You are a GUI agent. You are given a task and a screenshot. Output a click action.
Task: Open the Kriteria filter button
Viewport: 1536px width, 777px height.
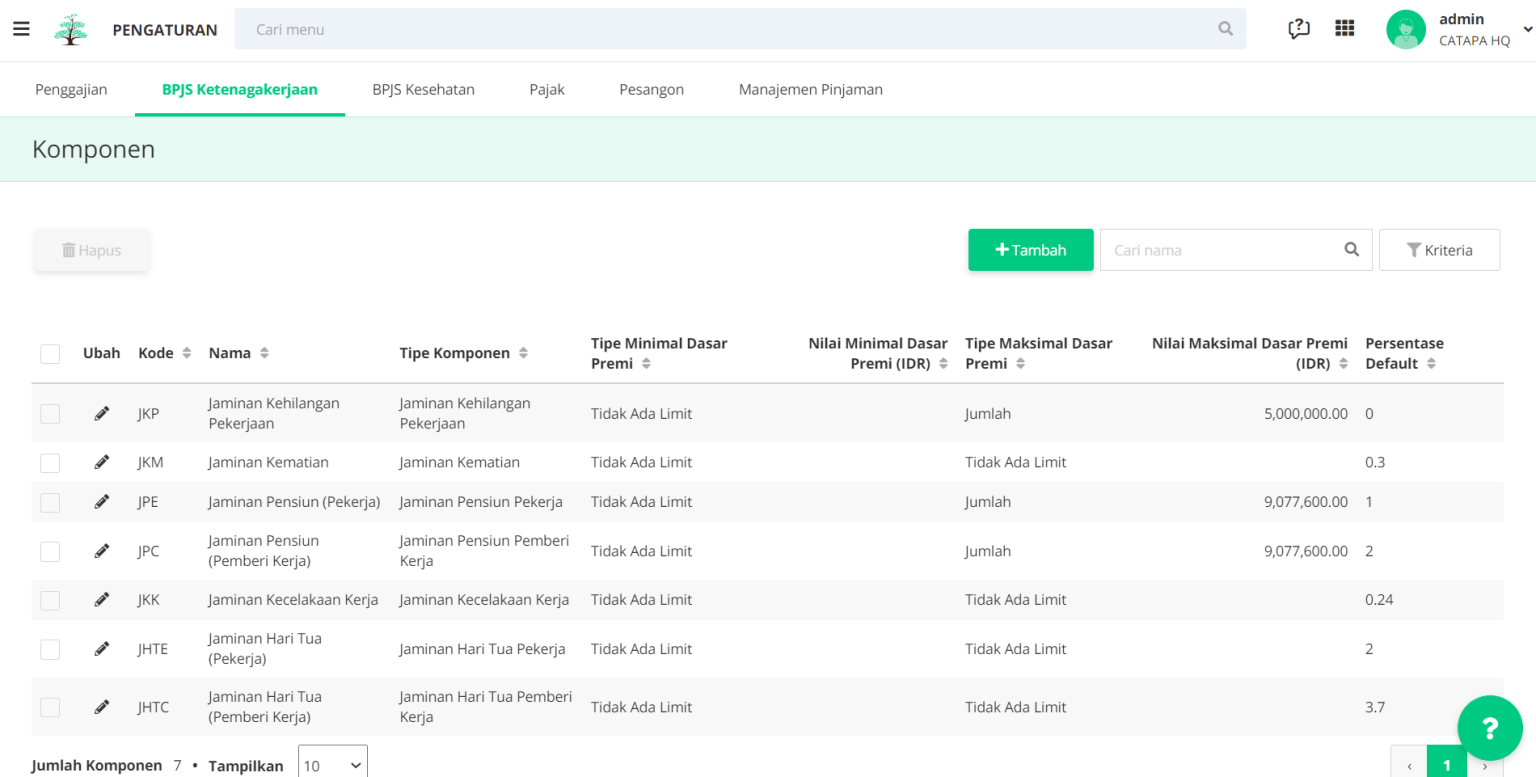coord(1439,250)
